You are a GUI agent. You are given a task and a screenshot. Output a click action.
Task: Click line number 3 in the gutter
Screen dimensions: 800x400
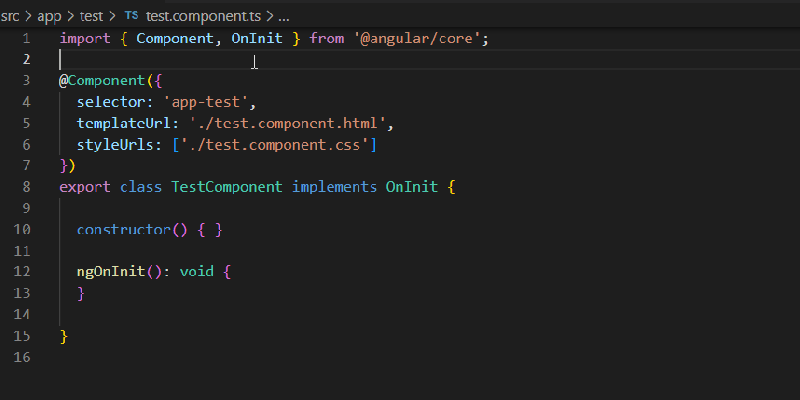[x=26, y=81]
